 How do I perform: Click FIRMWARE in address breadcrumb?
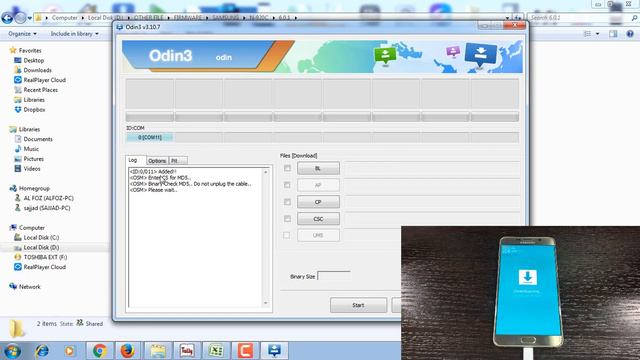pos(188,18)
